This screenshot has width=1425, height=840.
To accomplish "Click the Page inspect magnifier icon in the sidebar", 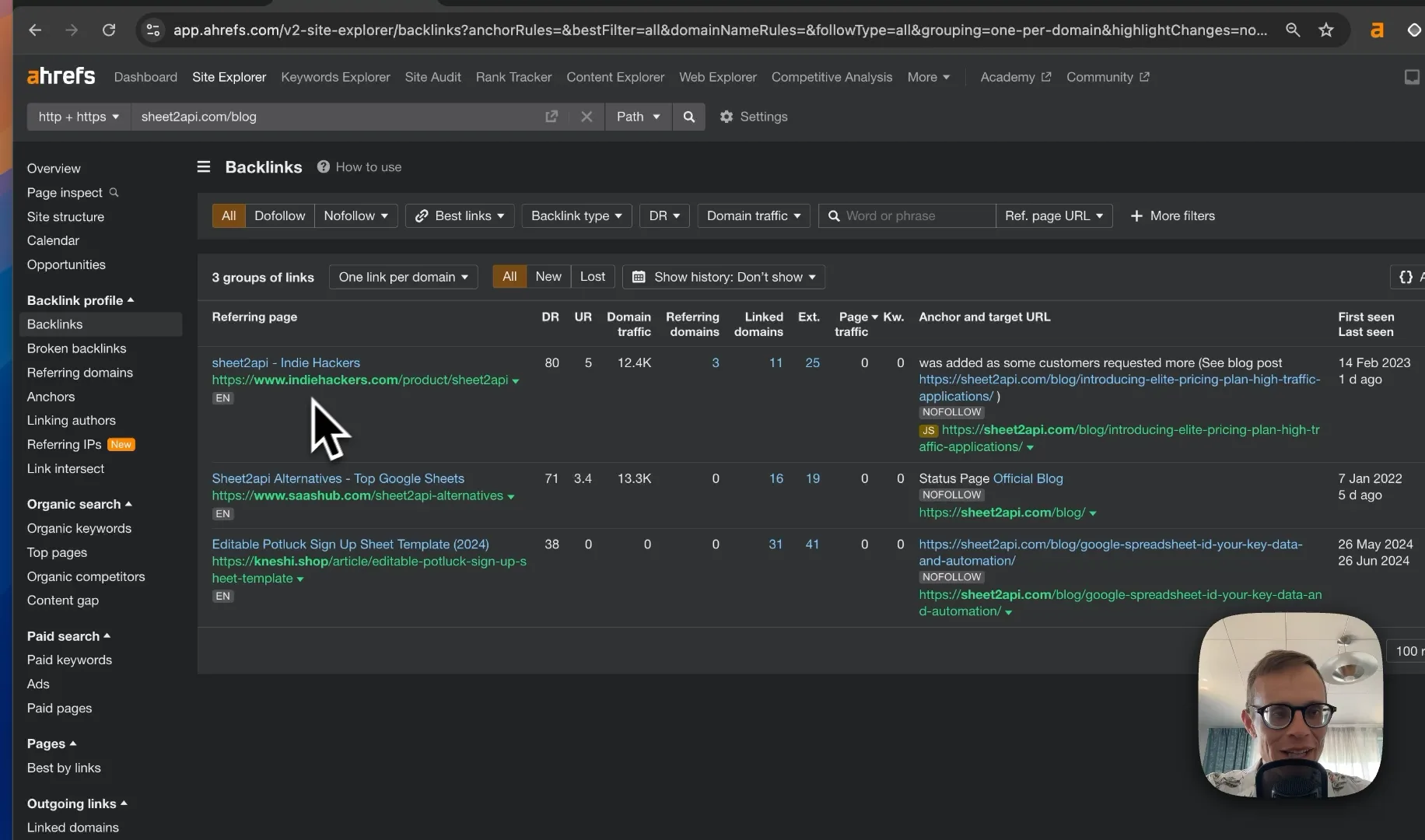I will tap(114, 192).
